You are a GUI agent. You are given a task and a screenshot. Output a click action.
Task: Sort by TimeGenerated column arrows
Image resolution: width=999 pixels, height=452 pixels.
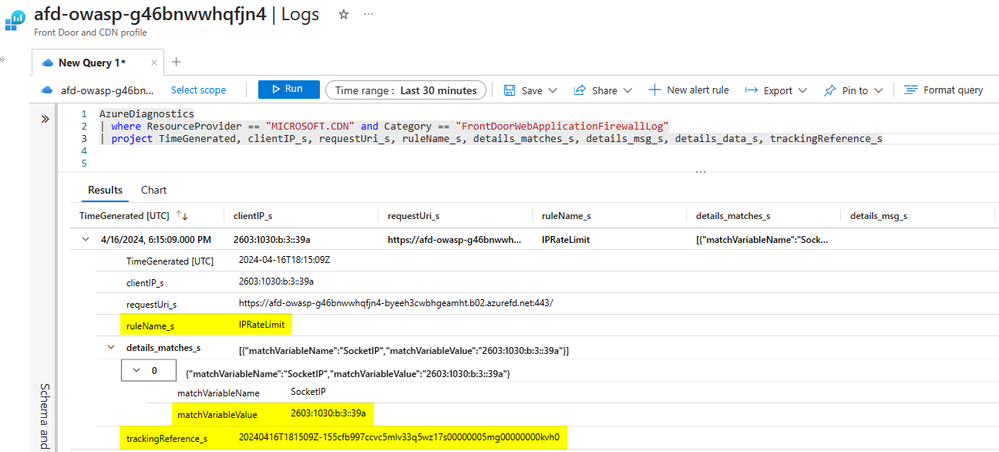pyautogui.click(x=183, y=216)
